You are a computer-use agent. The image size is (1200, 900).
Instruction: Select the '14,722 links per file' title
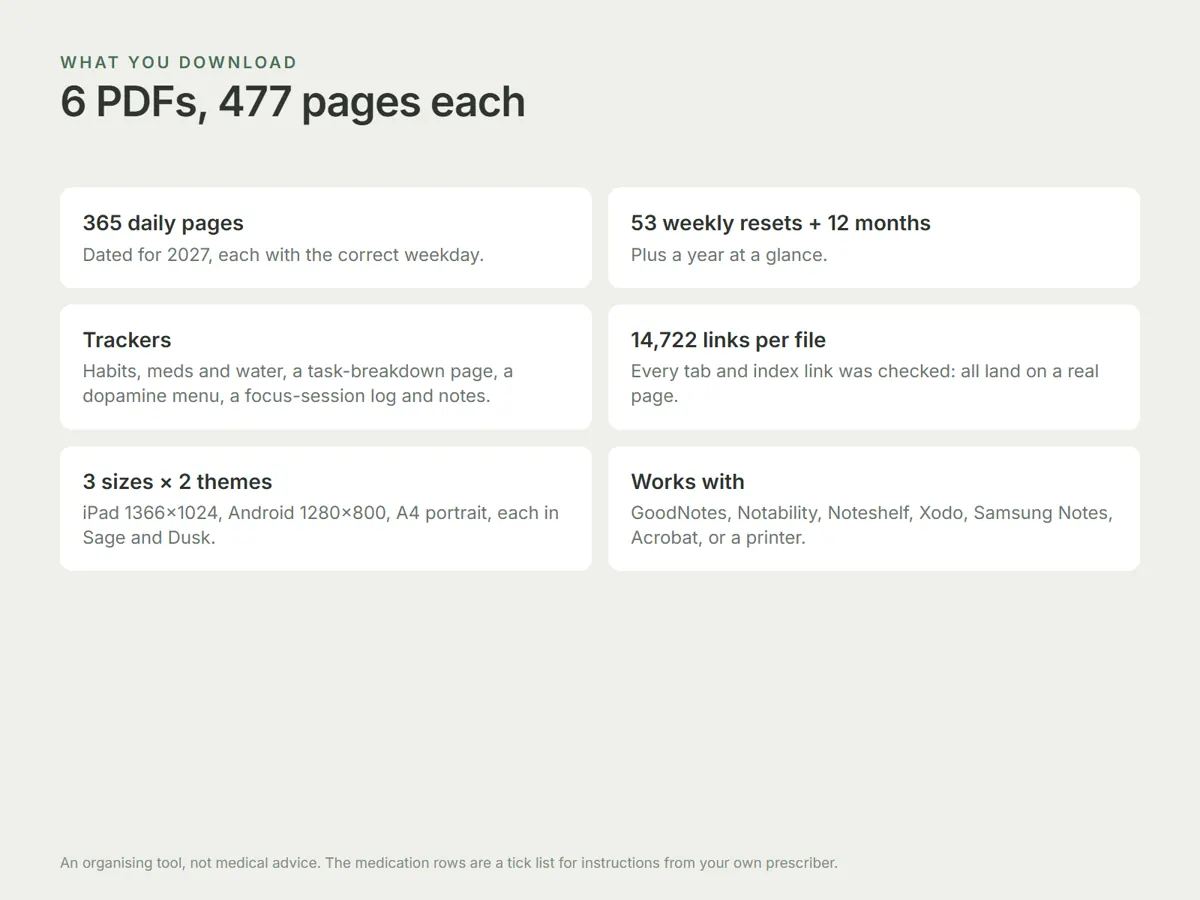(x=728, y=340)
